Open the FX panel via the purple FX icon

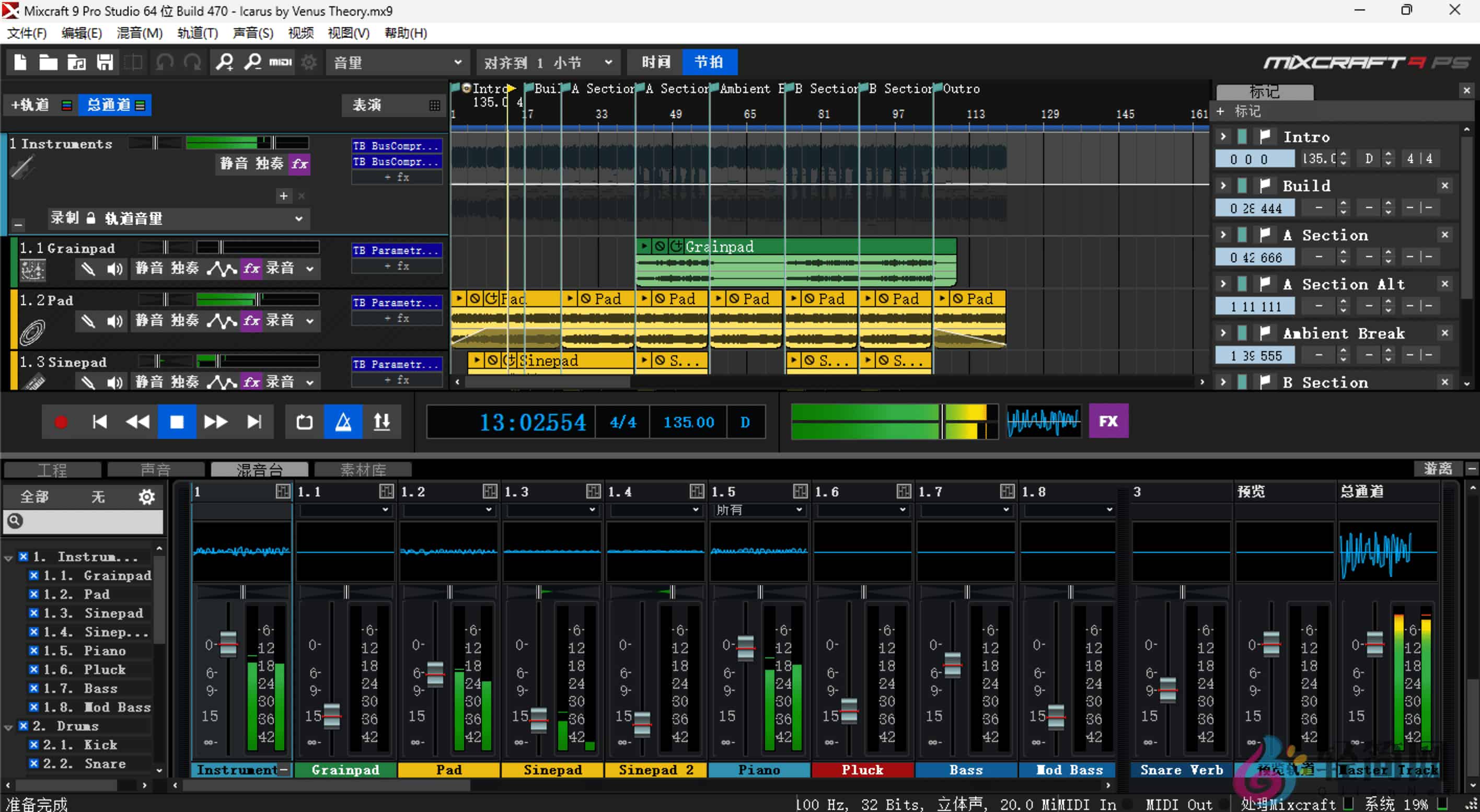pyautogui.click(x=1108, y=421)
